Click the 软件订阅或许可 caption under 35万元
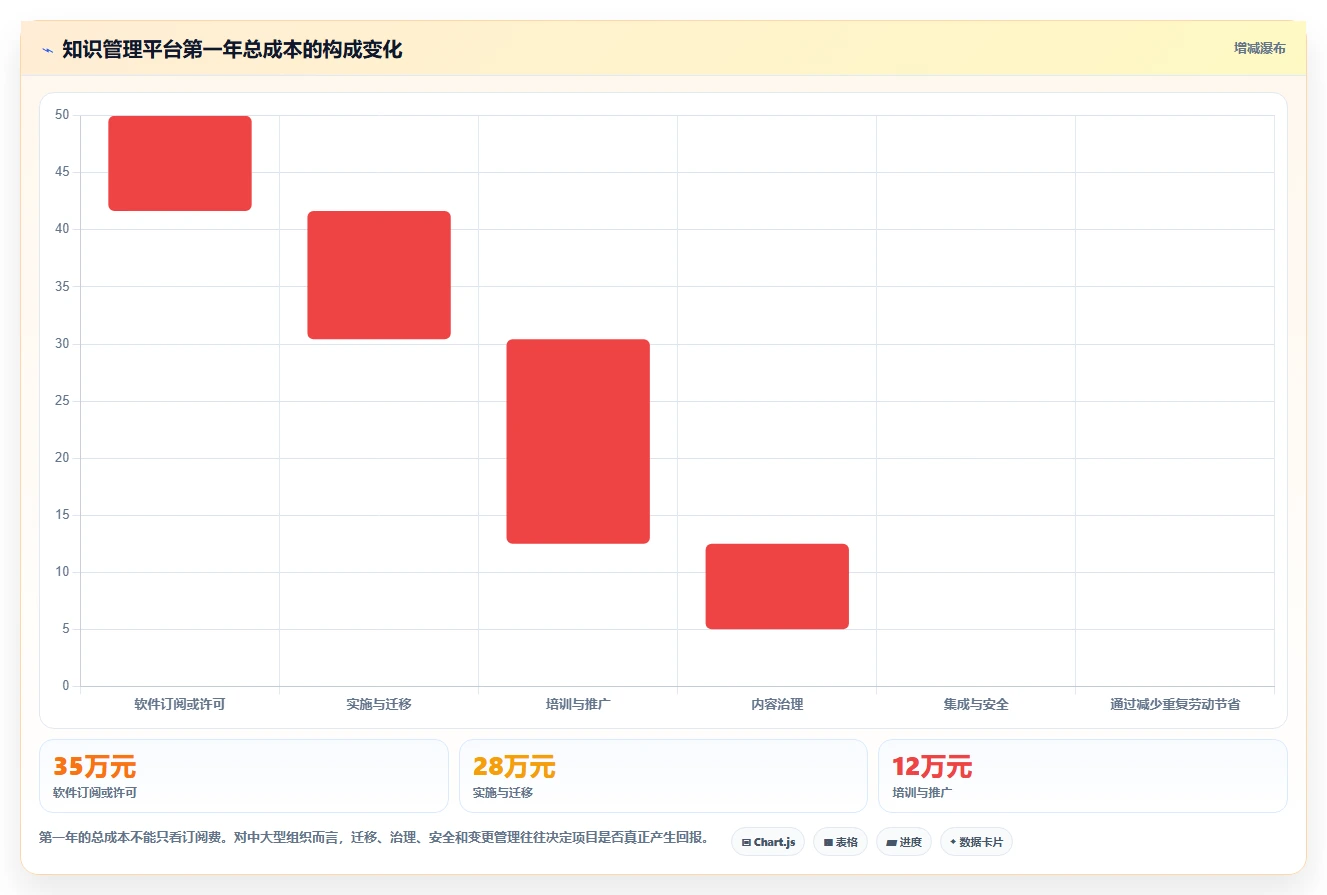The image size is (1327, 895). click(x=95, y=793)
